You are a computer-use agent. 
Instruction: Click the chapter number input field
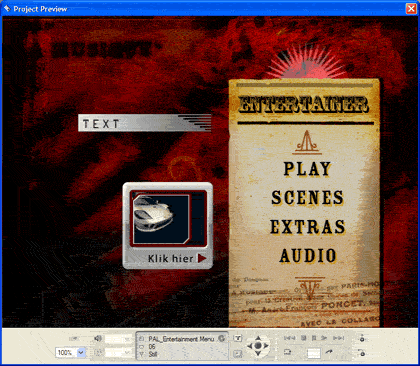pos(313,353)
